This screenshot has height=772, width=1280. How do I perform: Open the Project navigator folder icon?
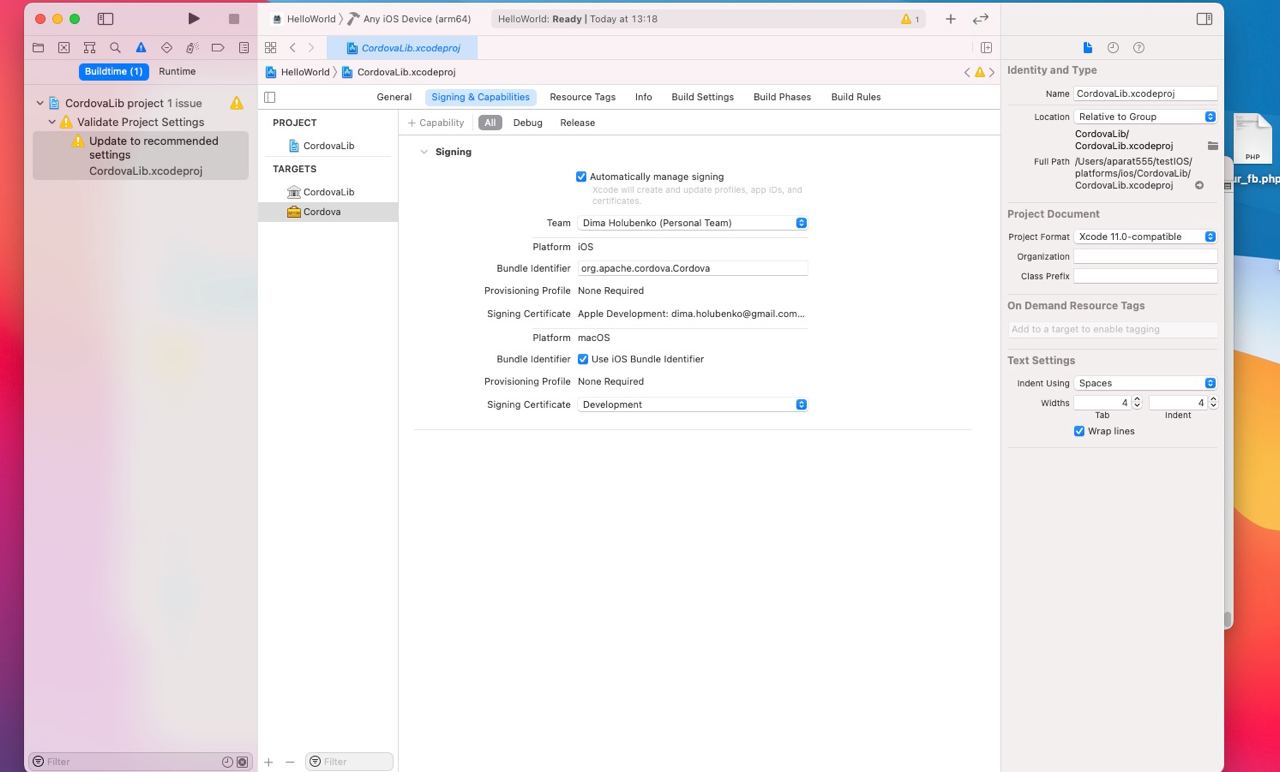click(x=38, y=47)
